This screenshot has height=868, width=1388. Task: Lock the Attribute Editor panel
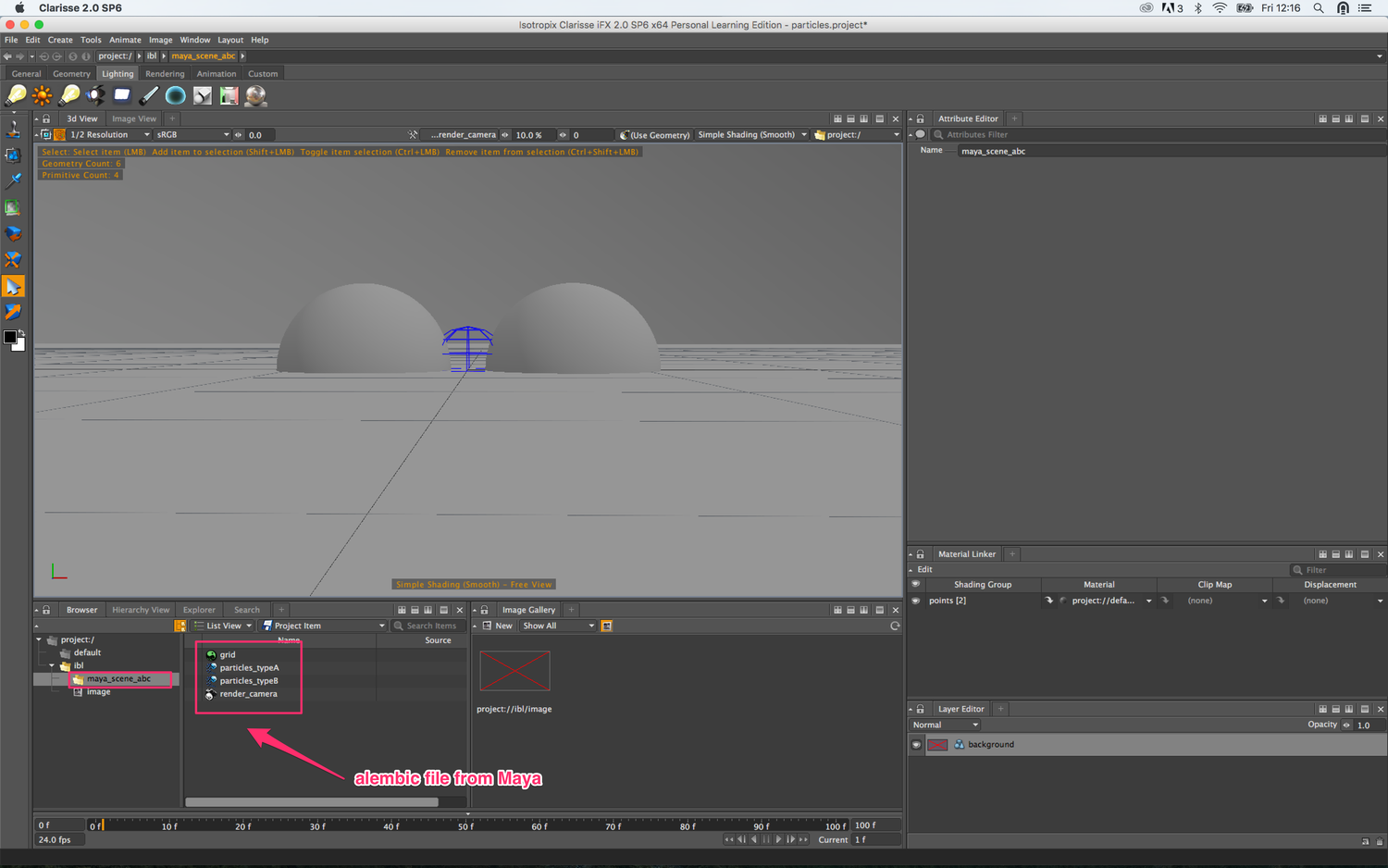coord(920,118)
